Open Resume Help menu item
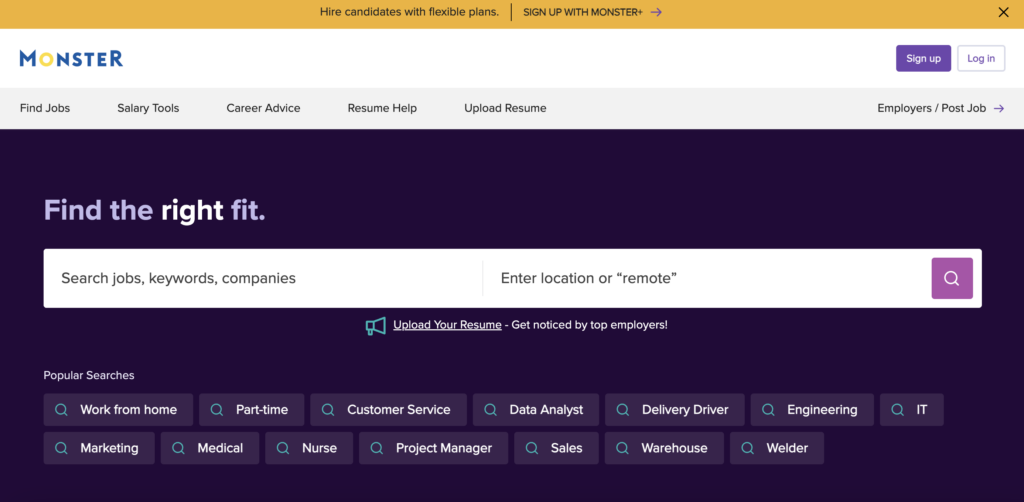 (x=382, y=108)
